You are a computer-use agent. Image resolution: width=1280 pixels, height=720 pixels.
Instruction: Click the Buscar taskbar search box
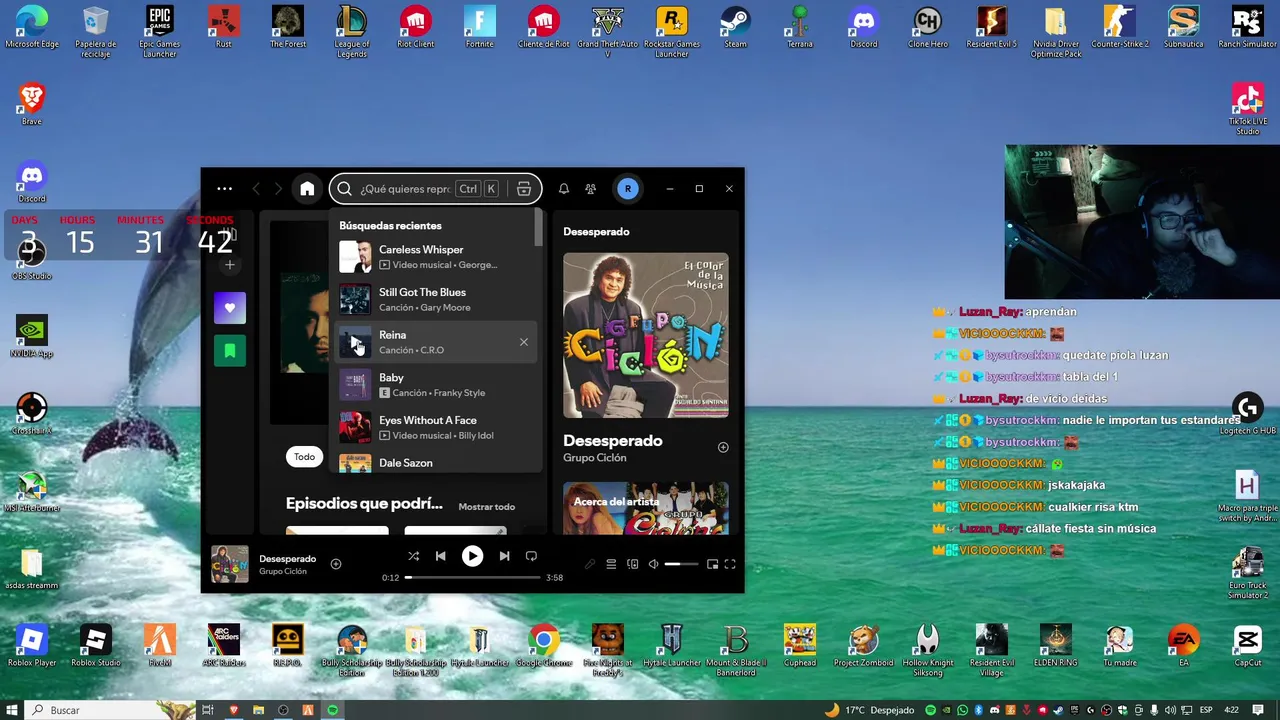point(110,710)
